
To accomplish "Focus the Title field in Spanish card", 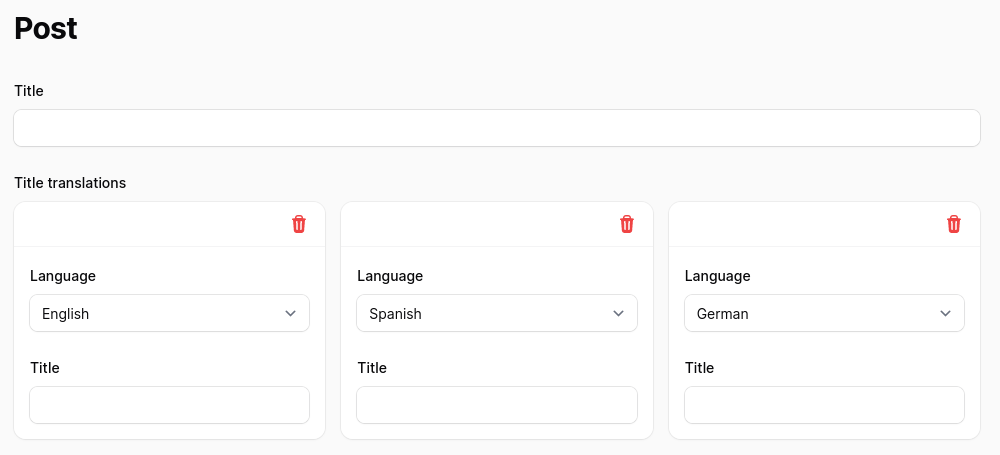I will click(x=497, y=405).
